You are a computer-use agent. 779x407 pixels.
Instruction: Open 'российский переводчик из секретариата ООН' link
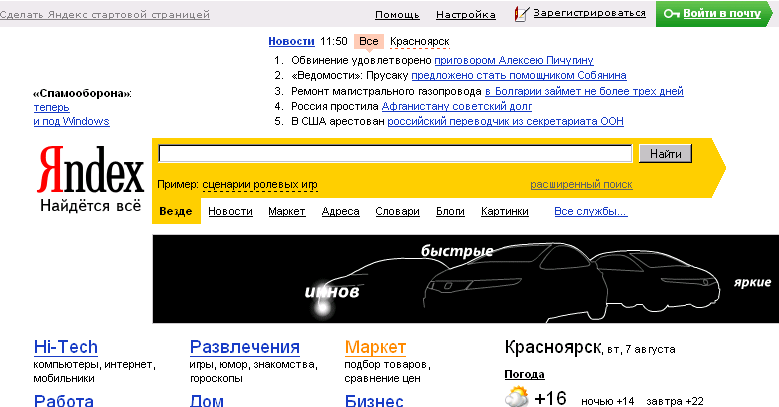pyautogui.click(x=505, y=121)
